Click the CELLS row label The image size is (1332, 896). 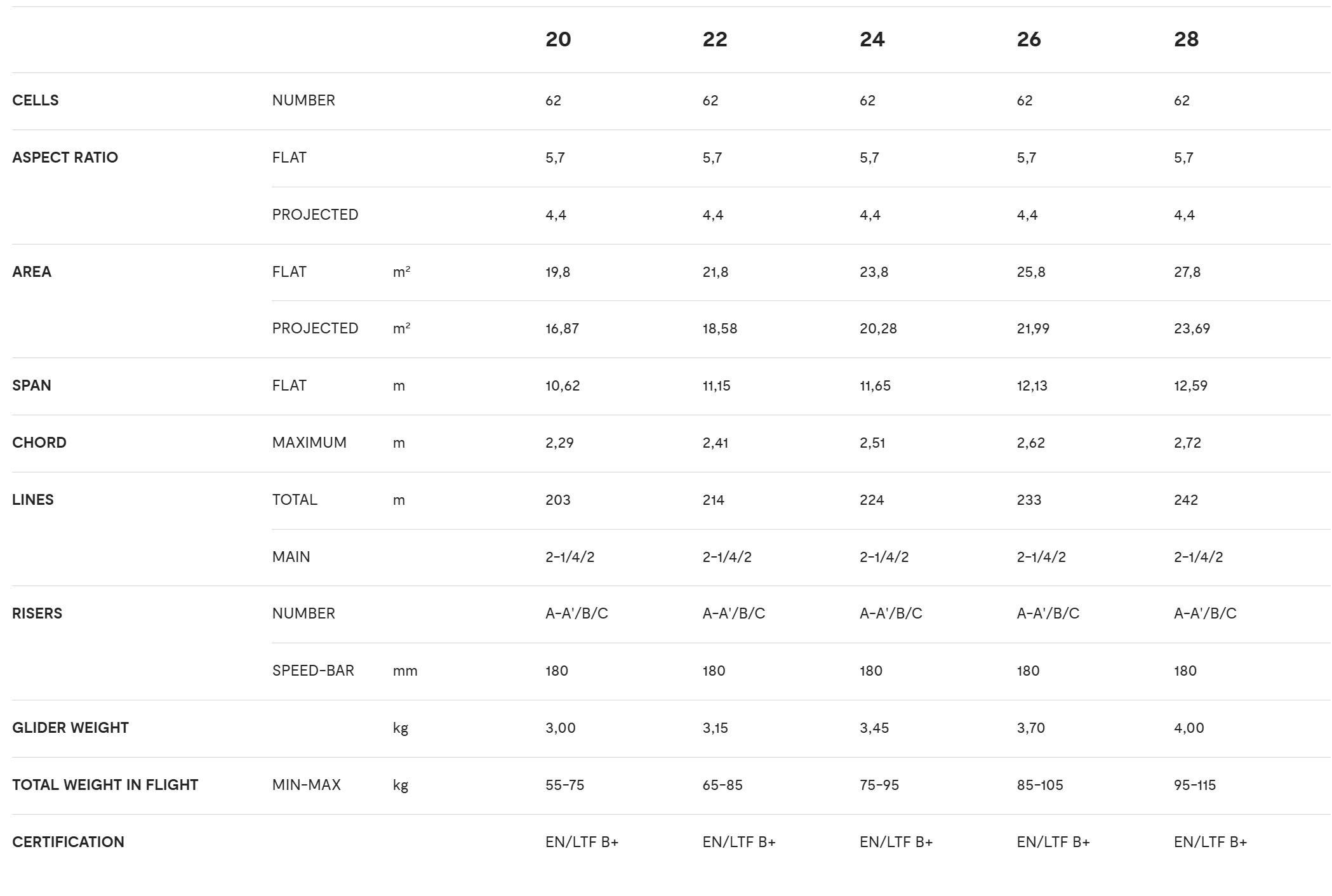click(x=36, y=100)
